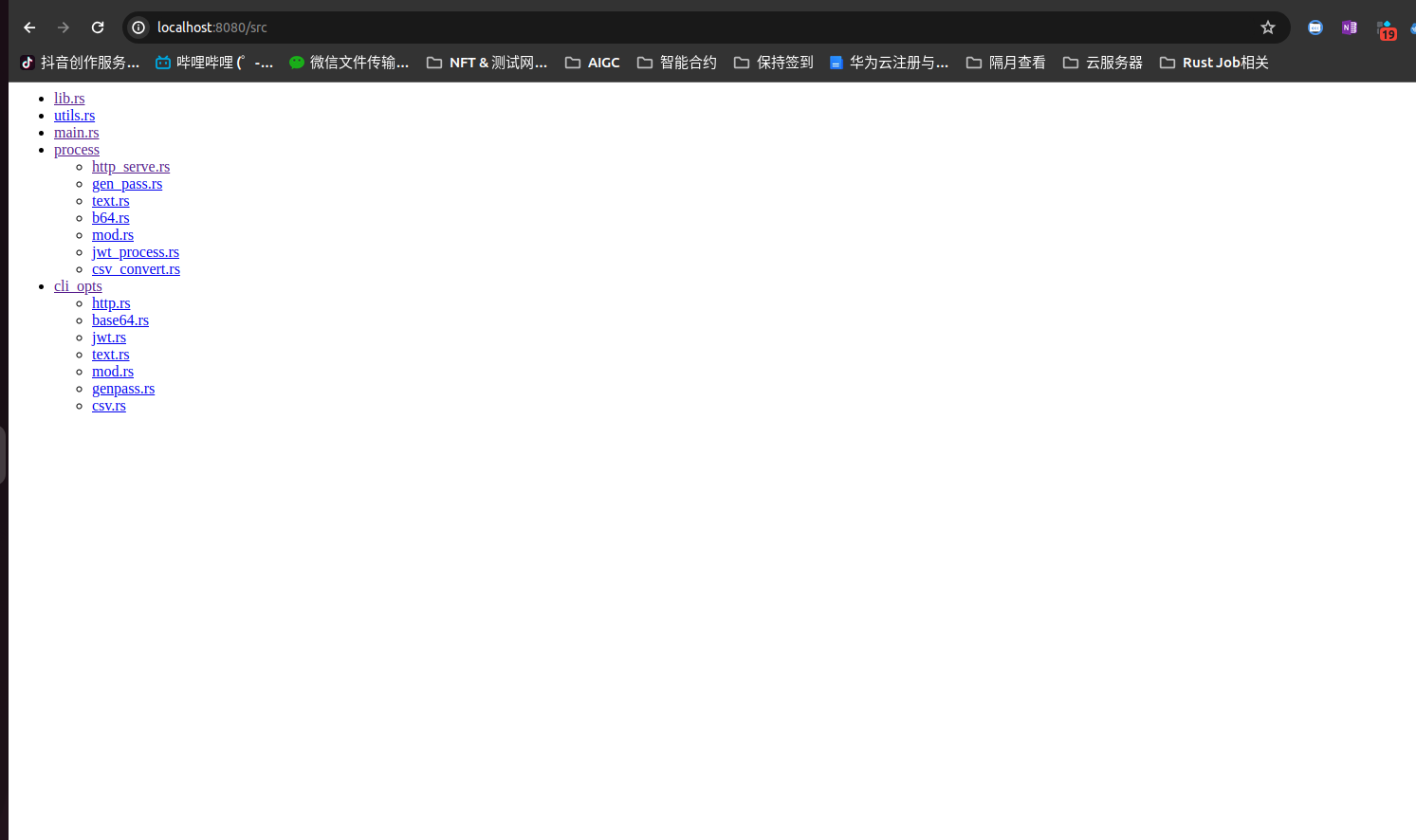Open the NFT & 测试网 bookmark folder
This screenshot has height=840, width=1416.
click(x=487, y=63)
